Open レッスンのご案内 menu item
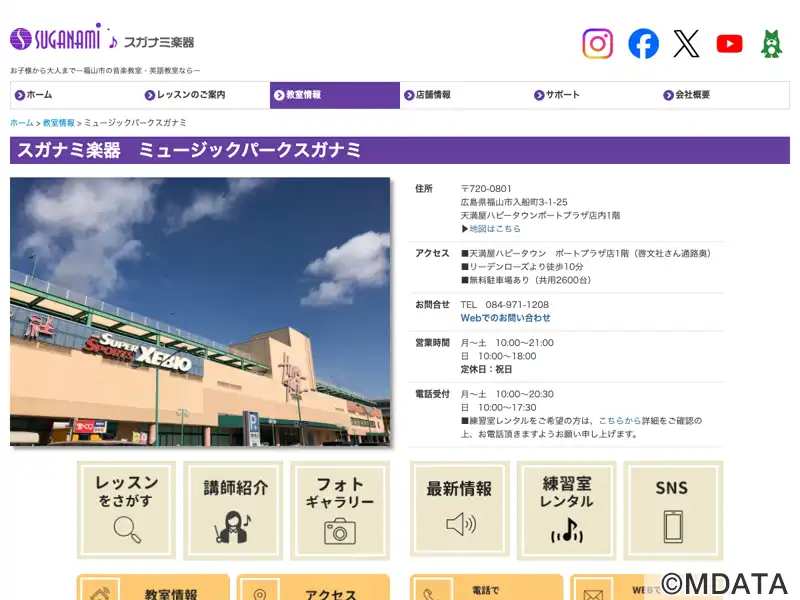800x600 pixels. 205,95
